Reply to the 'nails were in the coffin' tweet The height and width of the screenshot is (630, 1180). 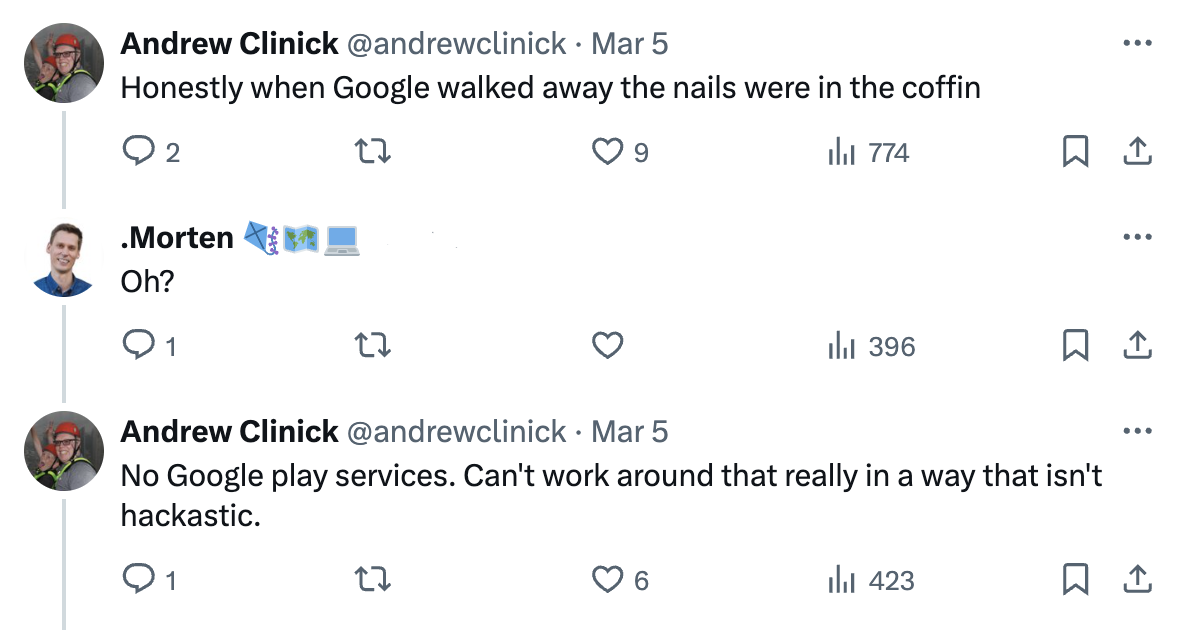135,152
